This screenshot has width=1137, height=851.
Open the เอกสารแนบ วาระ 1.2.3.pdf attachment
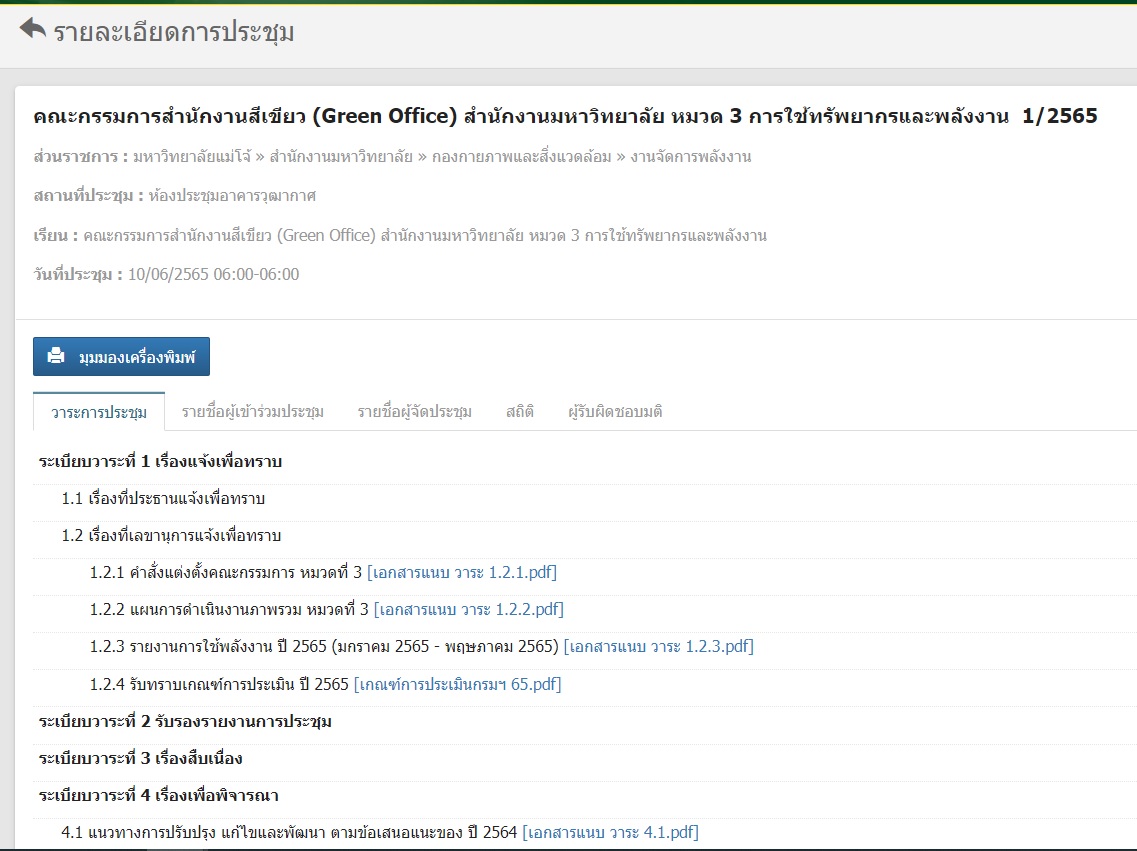(x=658, y=647)
